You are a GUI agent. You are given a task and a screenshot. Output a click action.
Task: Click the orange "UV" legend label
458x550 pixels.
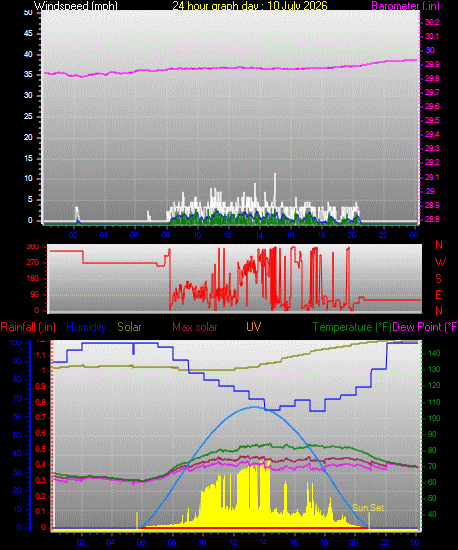(253, 327)
